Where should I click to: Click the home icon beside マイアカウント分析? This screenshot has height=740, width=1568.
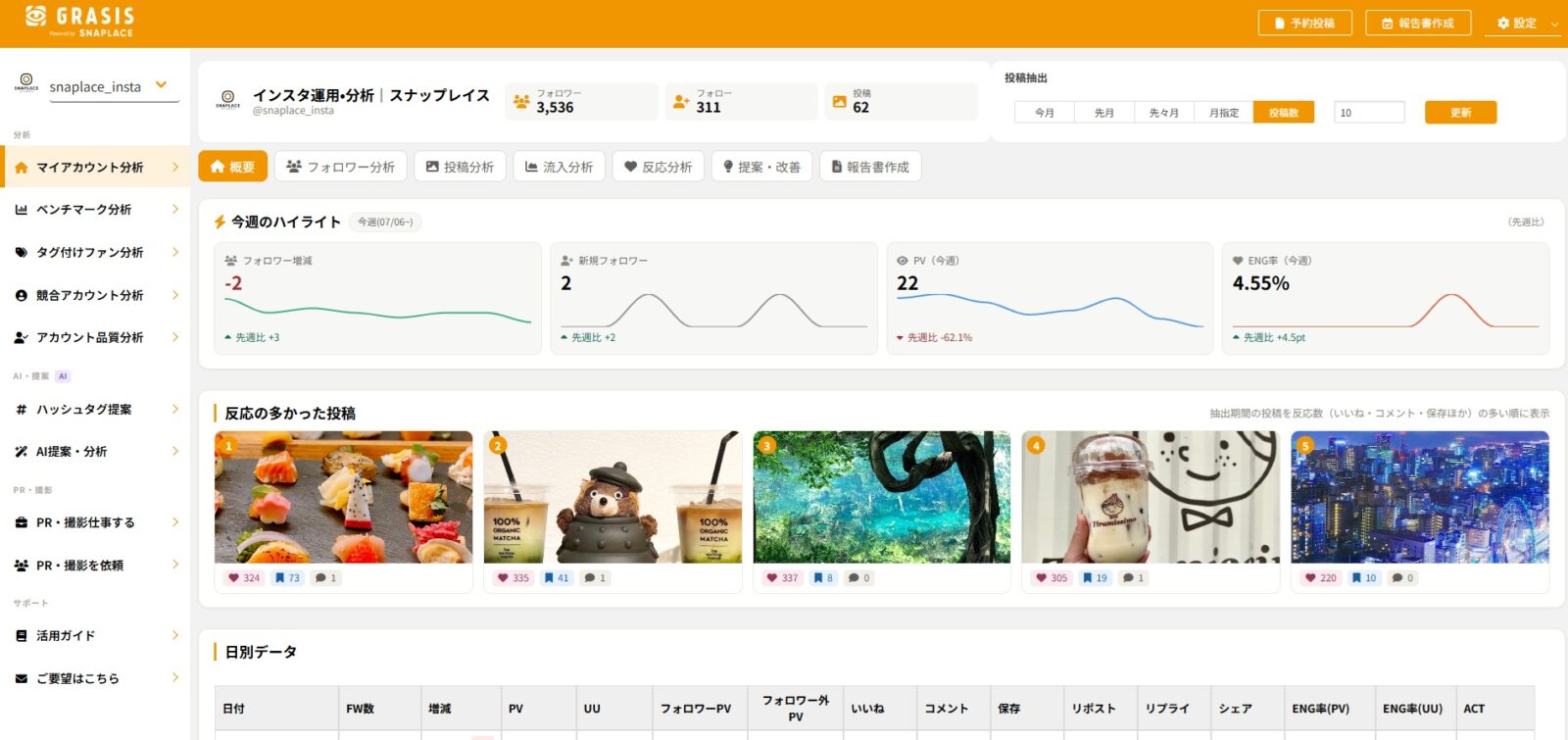(x=21, y=168)
